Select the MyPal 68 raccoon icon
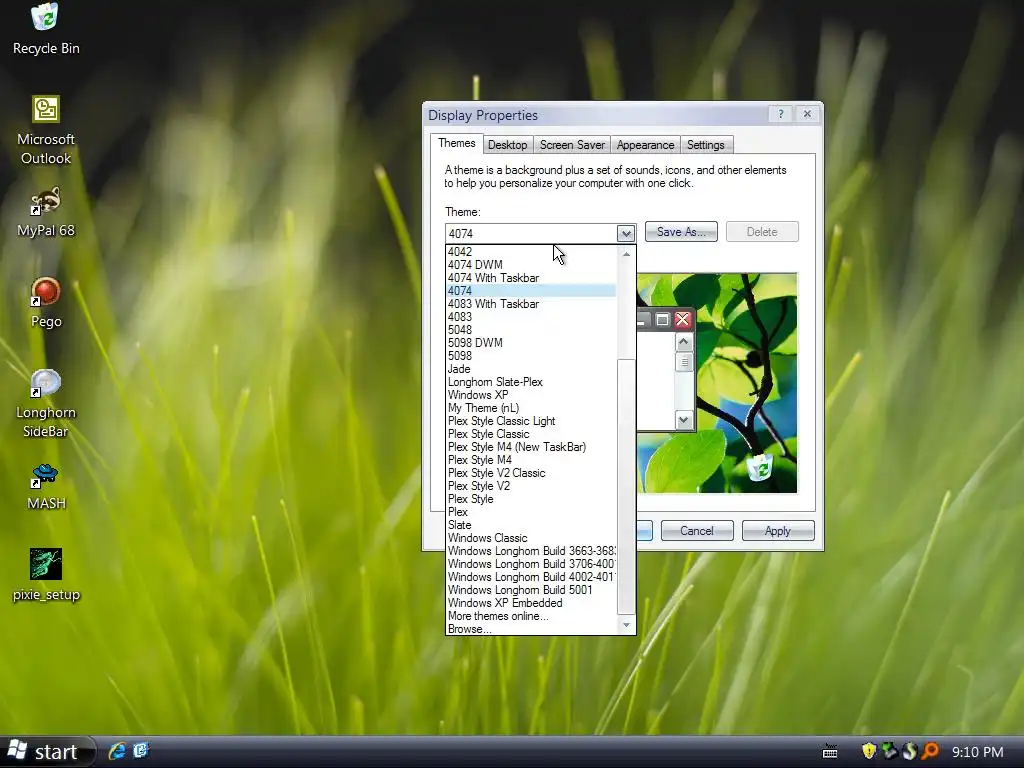 46,202
